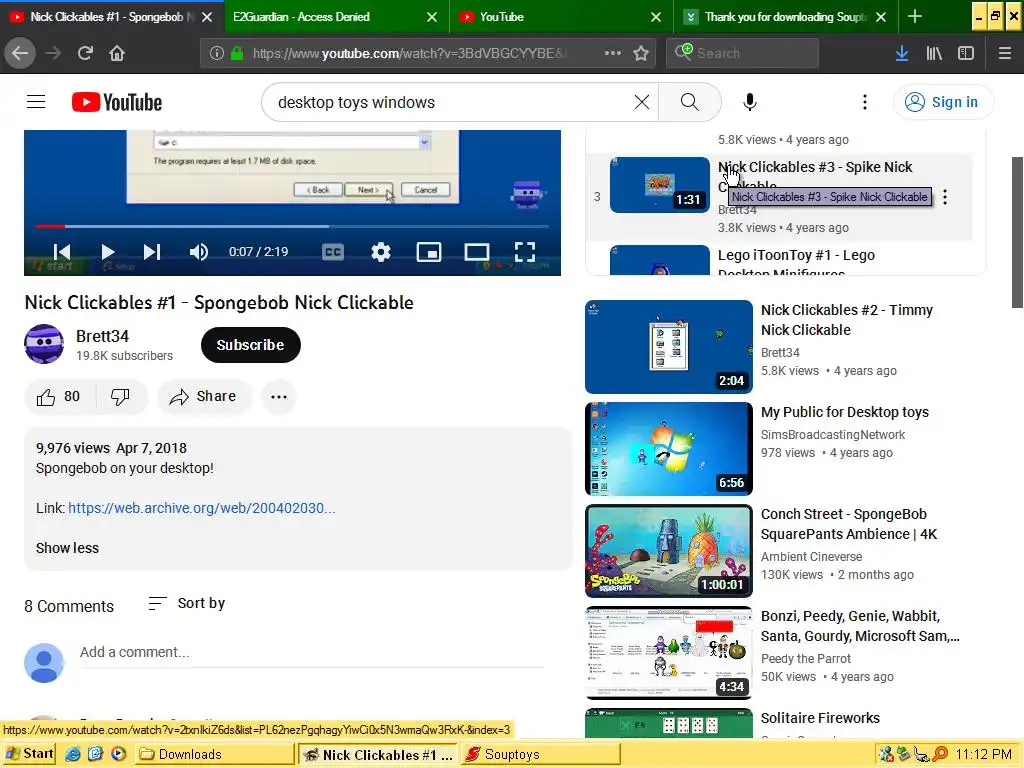1024x768 pixels.
Task: Like the video with thumbs up
Action: pyautogui.click(x=59, y=396)
